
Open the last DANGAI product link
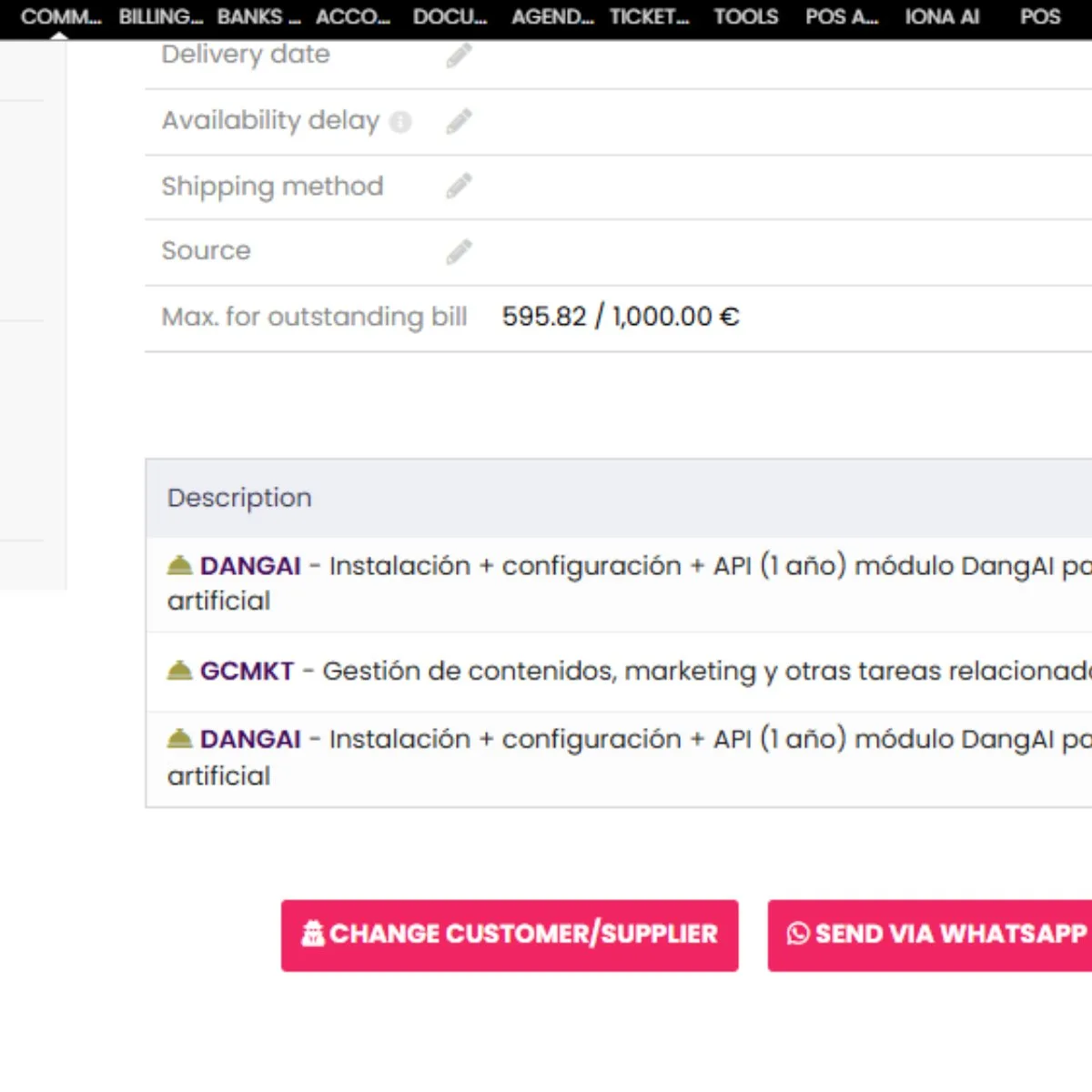(250, 738)
